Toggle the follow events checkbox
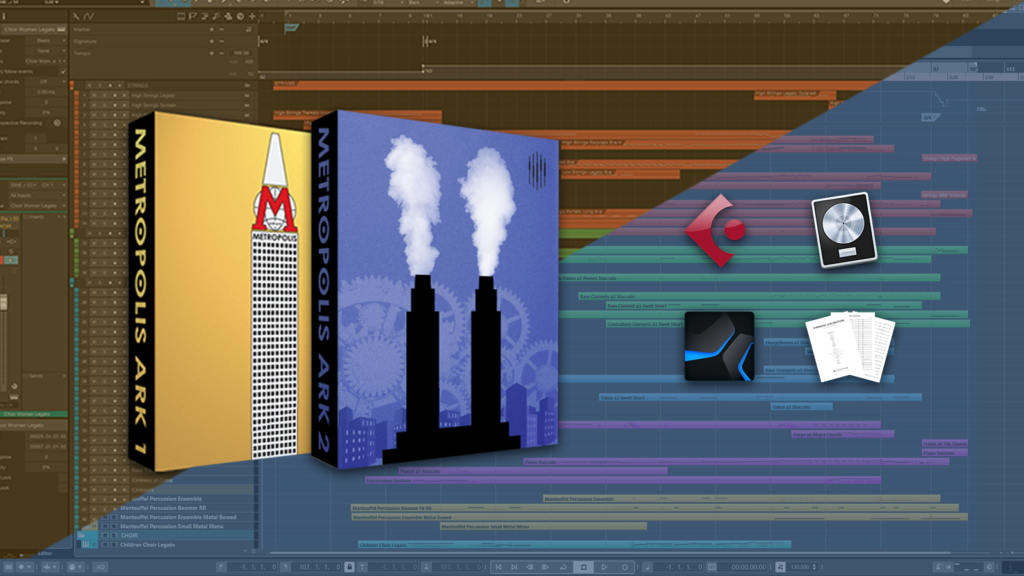This screenshot has width=1024, height=576. tap(63, 71)
